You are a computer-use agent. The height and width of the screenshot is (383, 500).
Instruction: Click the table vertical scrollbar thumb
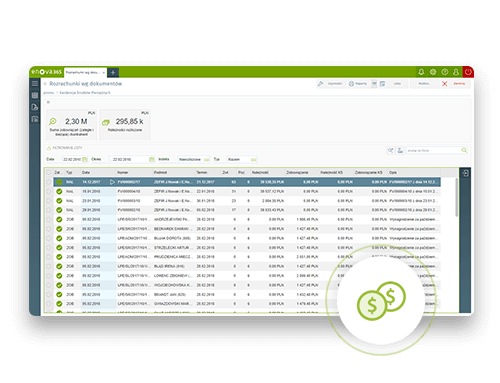[456, 197]
